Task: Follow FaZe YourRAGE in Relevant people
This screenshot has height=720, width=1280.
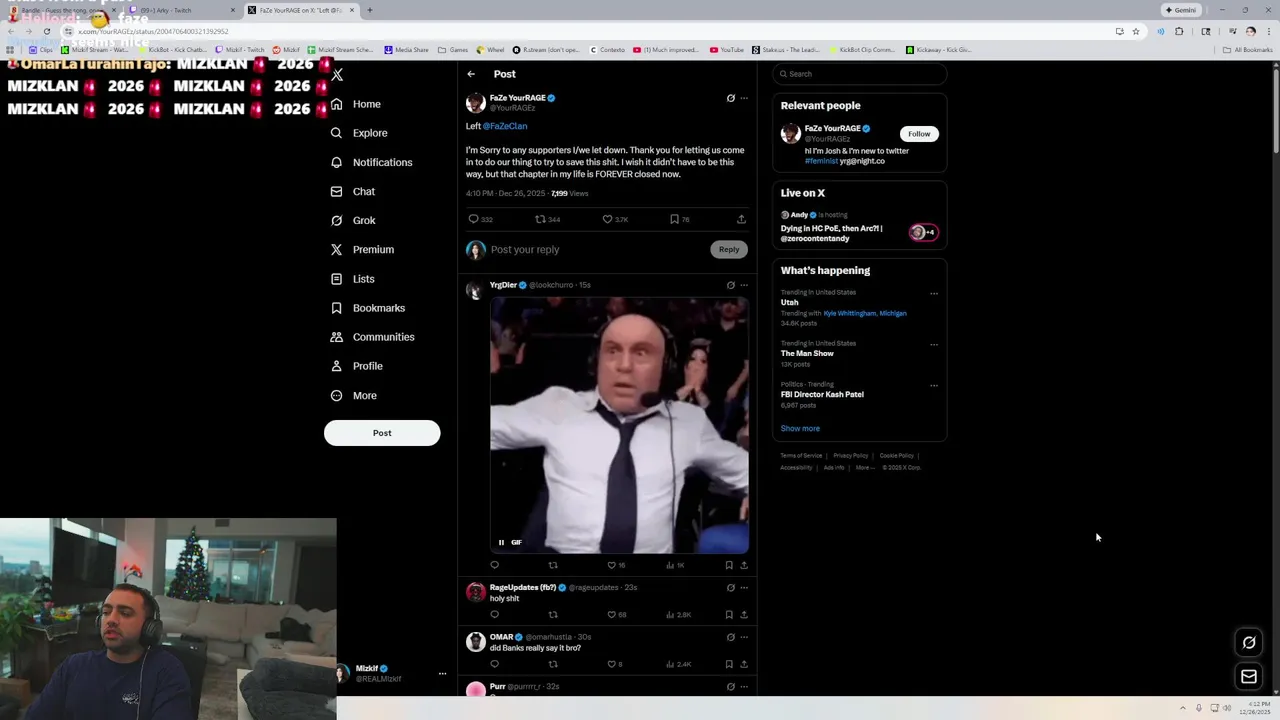Action: (x=919, y=134)
